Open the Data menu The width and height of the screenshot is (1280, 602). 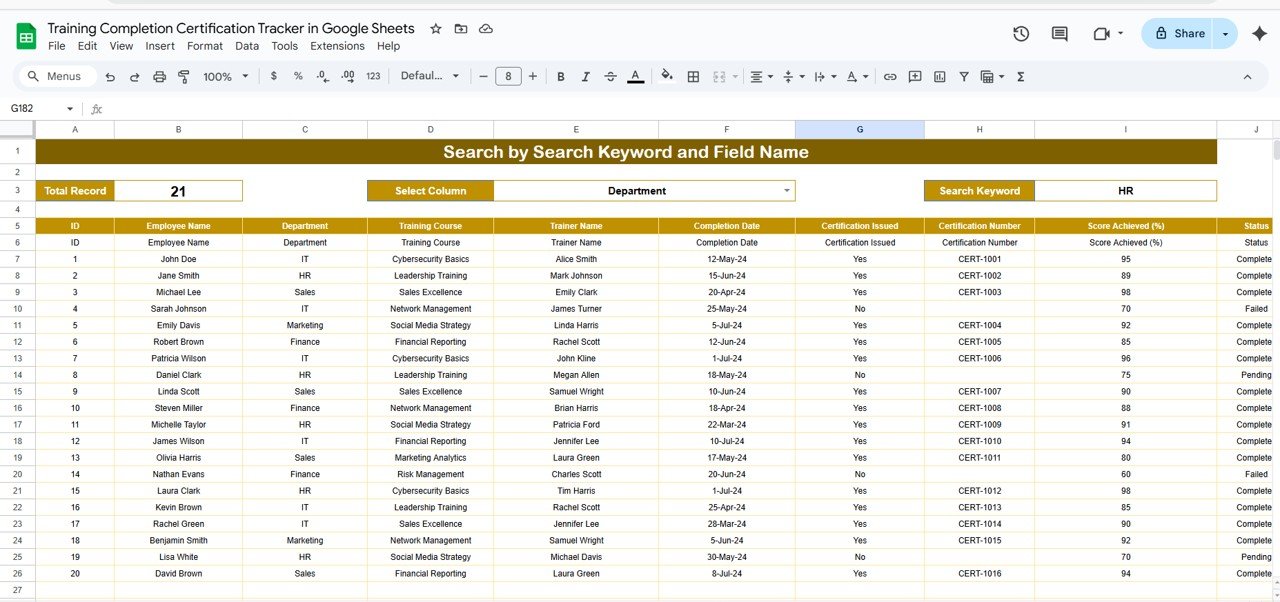(x=247, y=46)
